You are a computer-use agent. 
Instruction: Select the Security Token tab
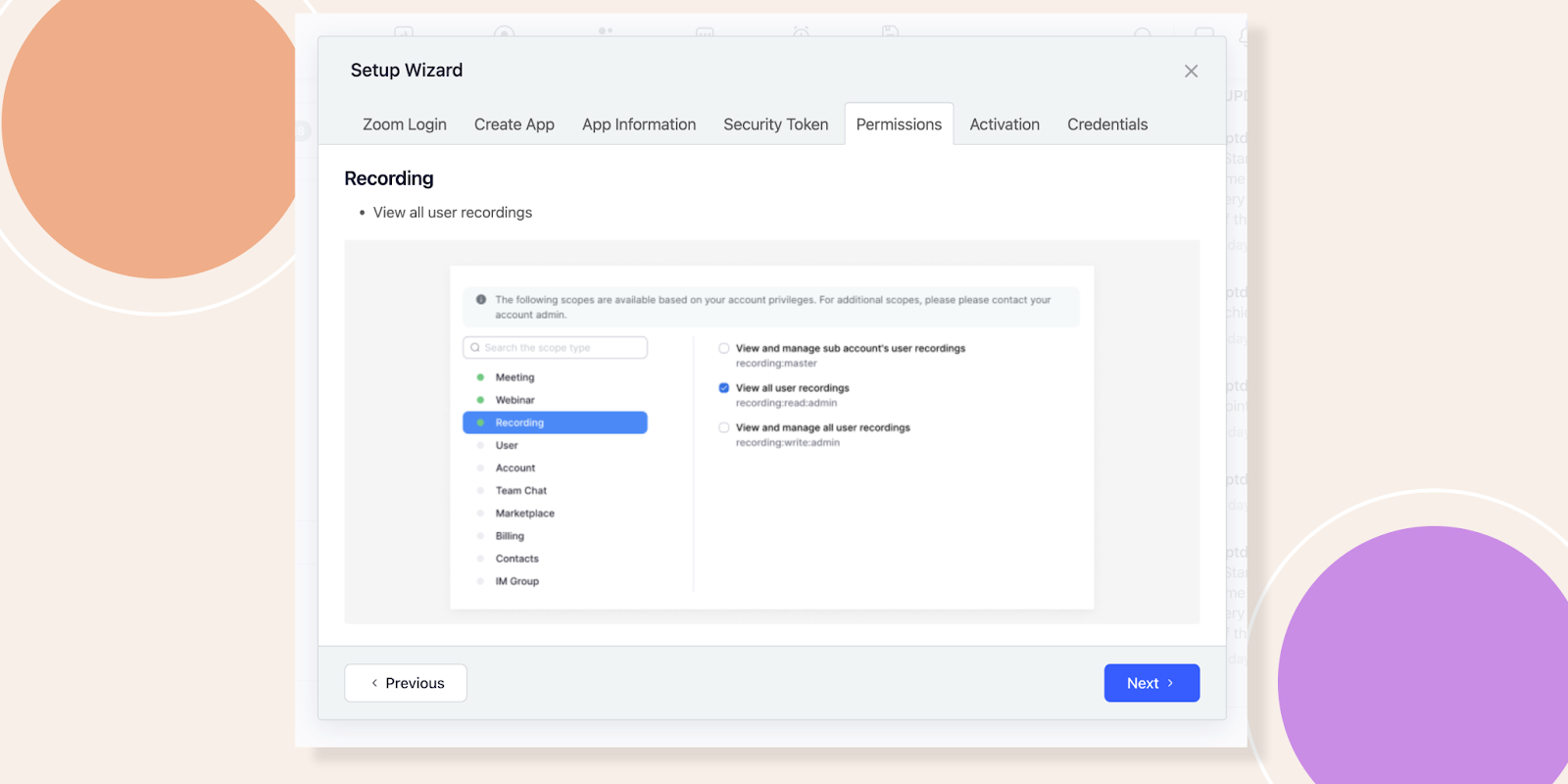[x=776, y=124]
